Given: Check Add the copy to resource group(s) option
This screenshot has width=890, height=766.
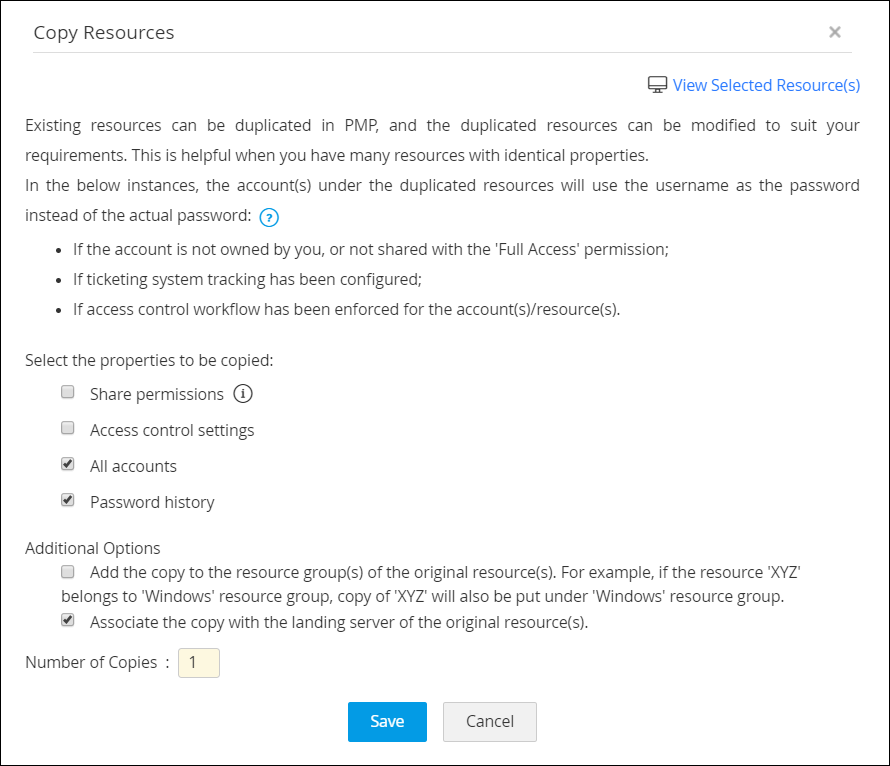Looking at the screenshot, I should [68, 572].
